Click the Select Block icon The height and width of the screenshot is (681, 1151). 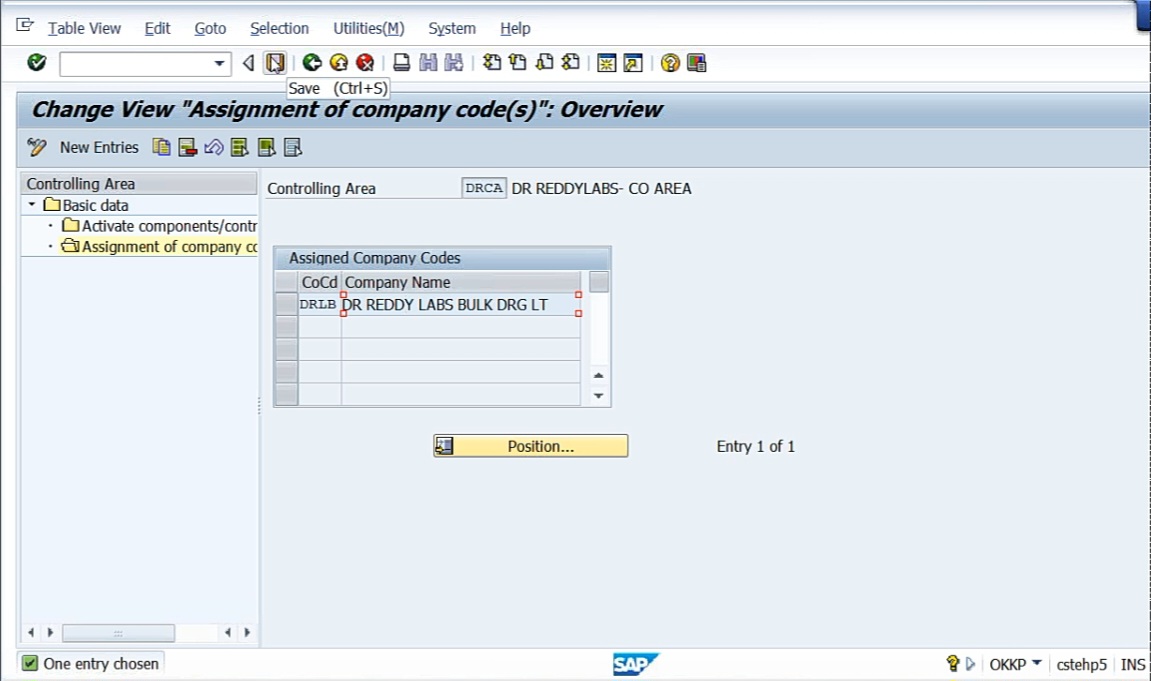pos(266,148)
